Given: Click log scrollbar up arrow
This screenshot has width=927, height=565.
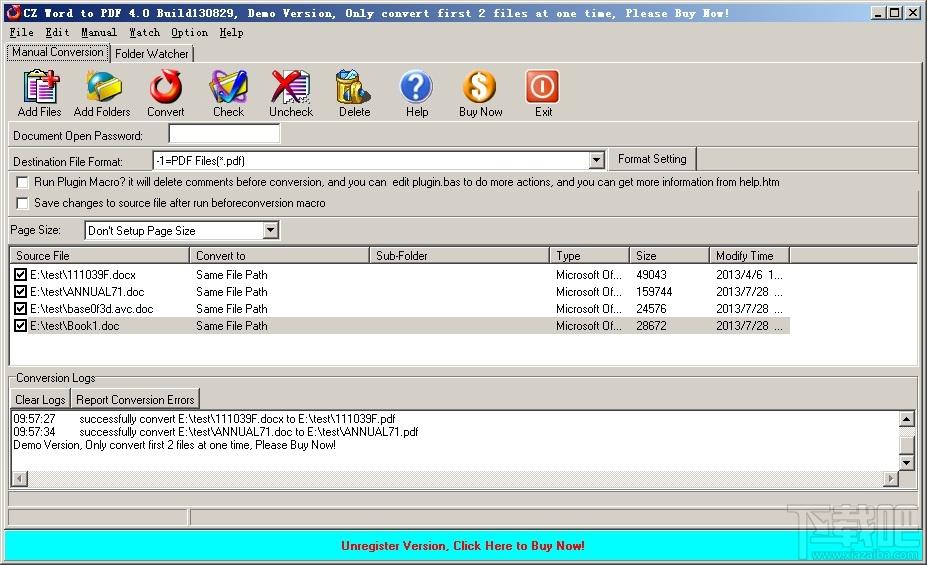Looking at the screenshot, I should pos(906,419).
